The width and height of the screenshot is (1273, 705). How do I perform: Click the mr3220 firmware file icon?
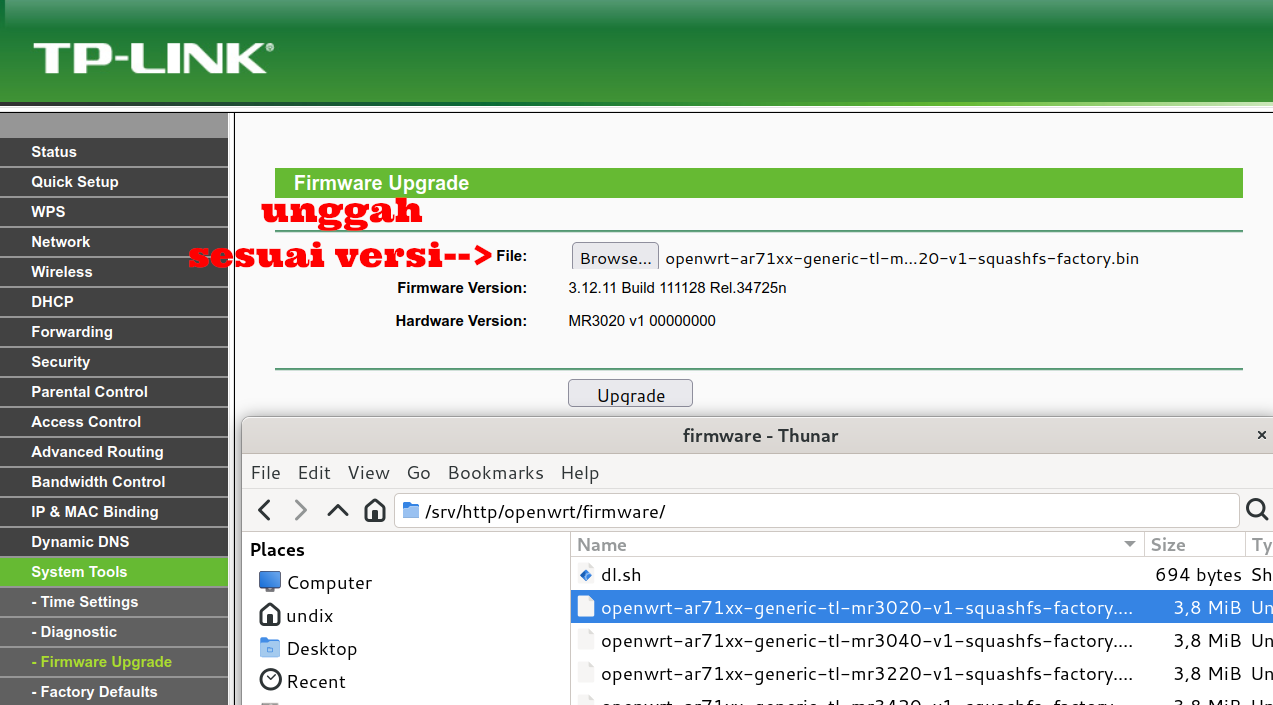click(x=586, y=673)
